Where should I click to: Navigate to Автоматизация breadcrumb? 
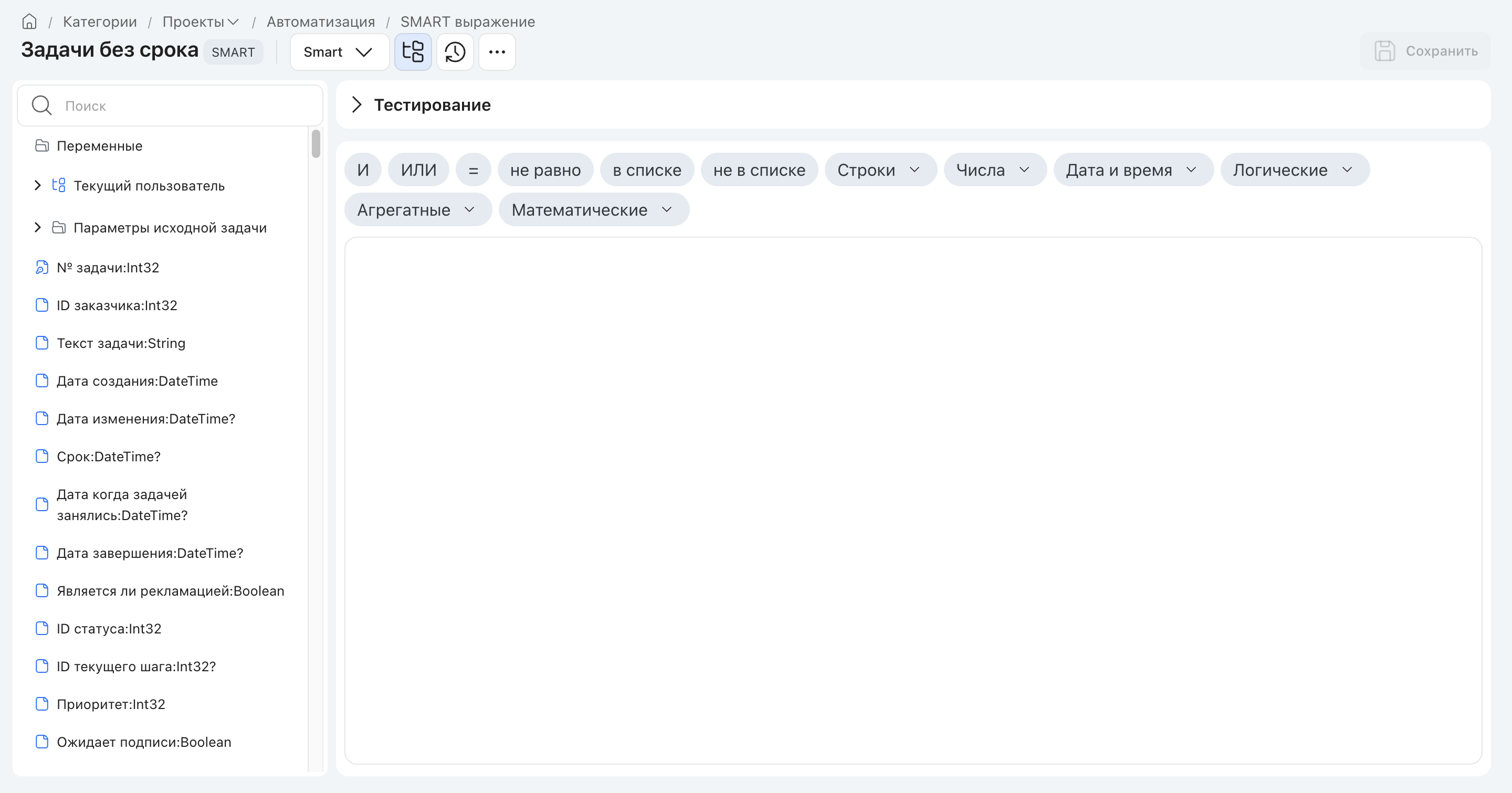(x=320, y=22)
